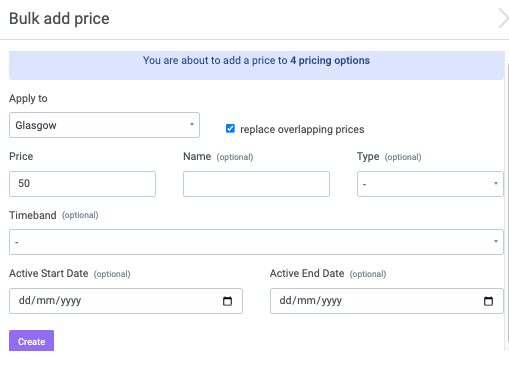Click into the empty Name field

(256, 184)
